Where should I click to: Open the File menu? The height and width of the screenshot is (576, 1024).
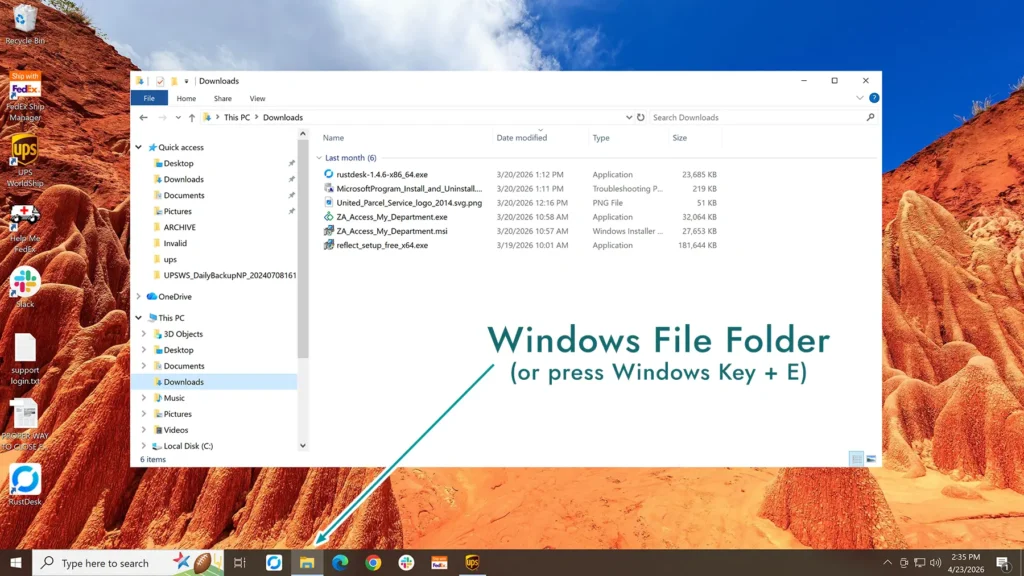click(149, 98)
